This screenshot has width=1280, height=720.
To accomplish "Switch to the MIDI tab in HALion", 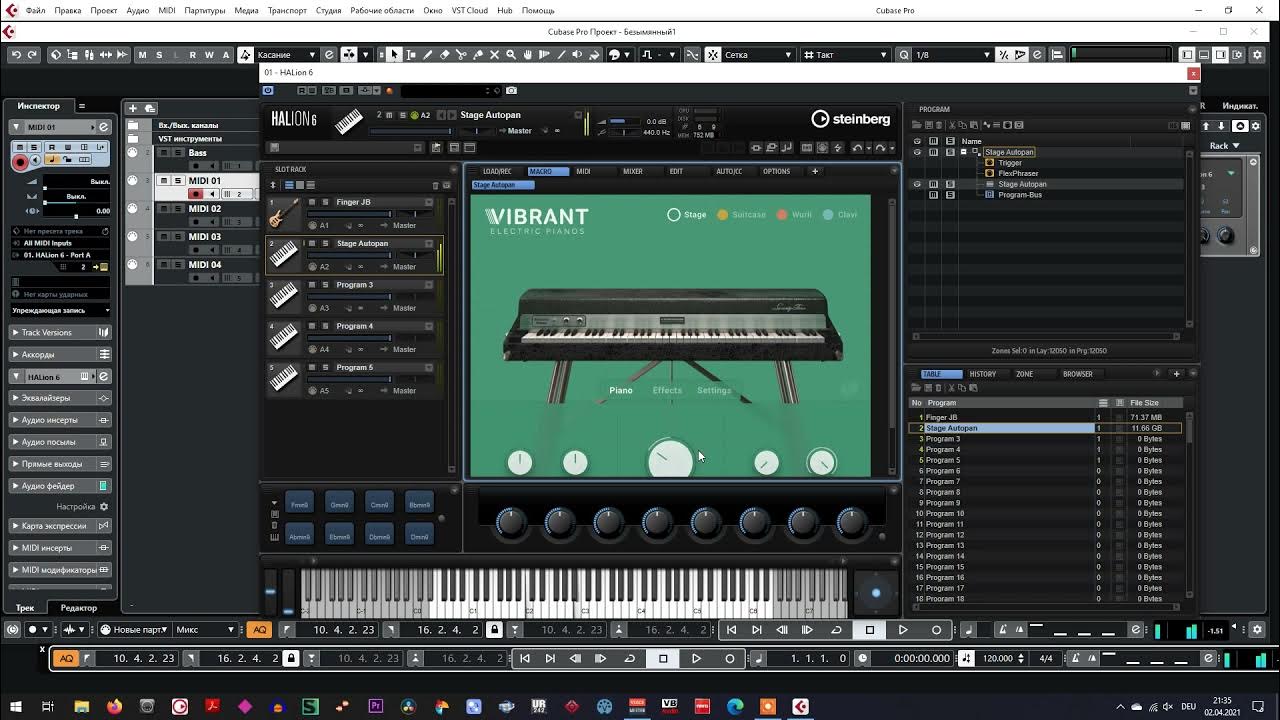I will coord(583,171).
